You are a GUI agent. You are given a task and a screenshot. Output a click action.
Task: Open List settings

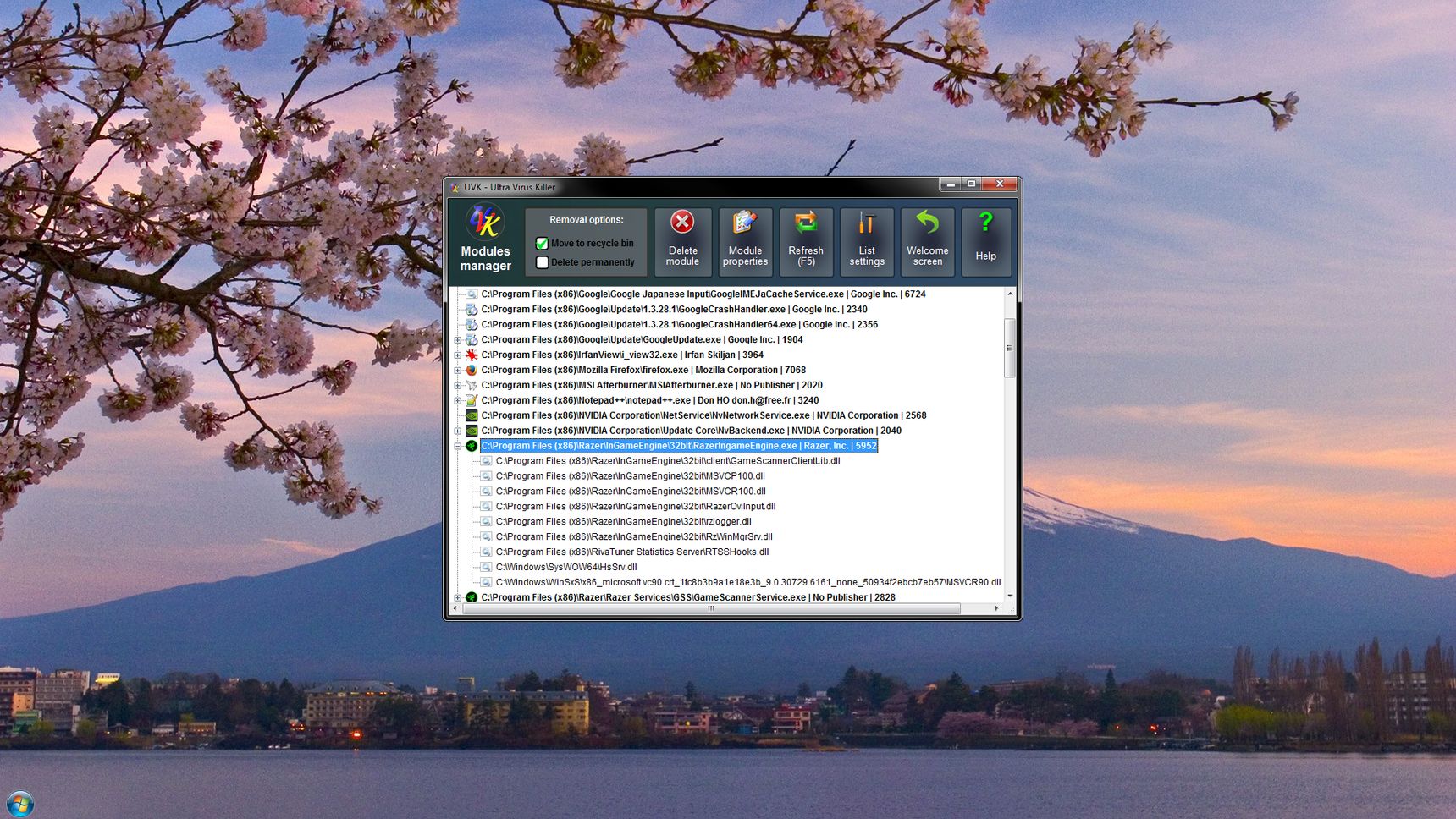coord(867,242)
